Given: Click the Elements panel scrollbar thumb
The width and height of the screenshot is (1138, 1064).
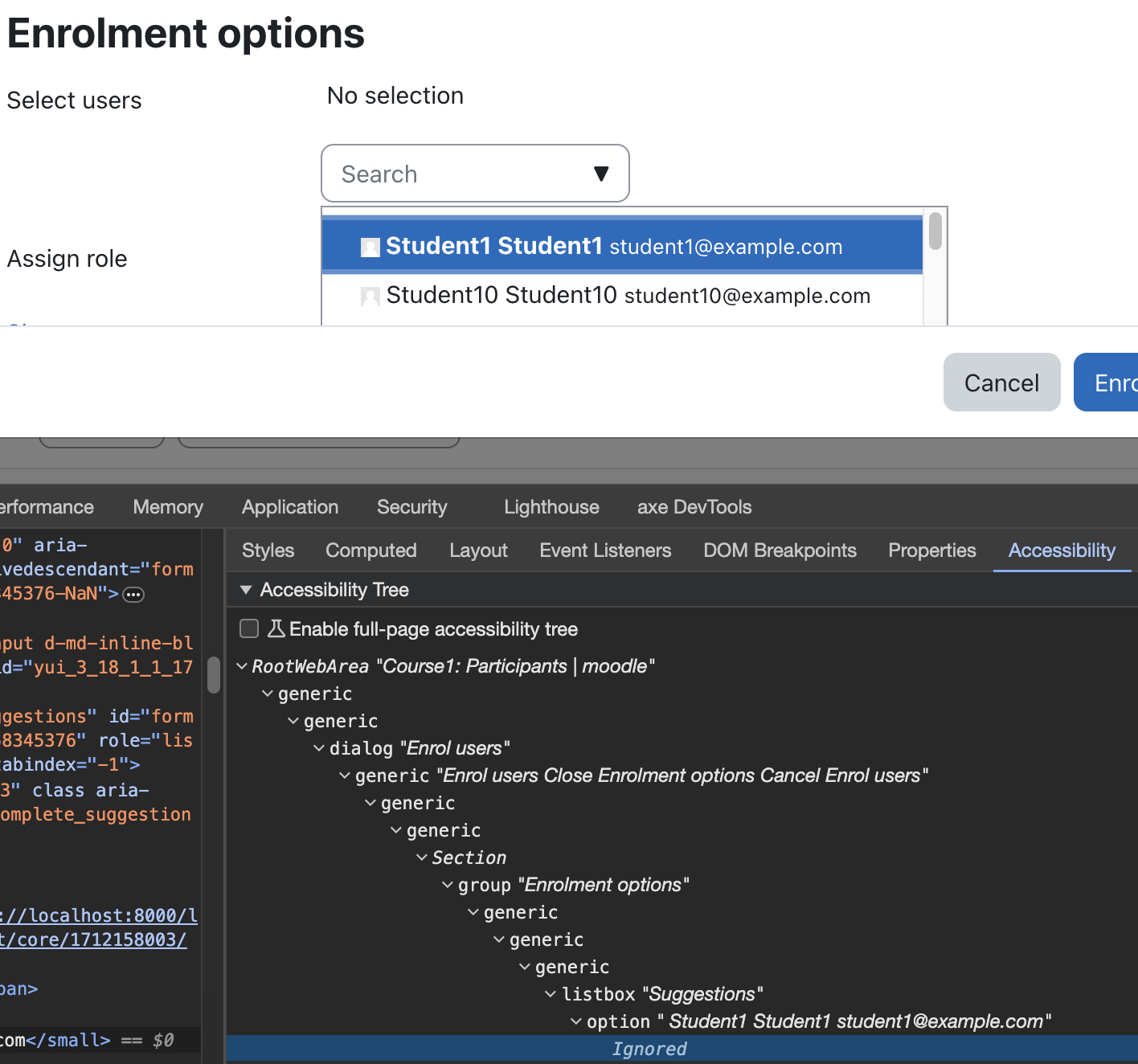Looking at the screenshot, I should tap(214, 675).
